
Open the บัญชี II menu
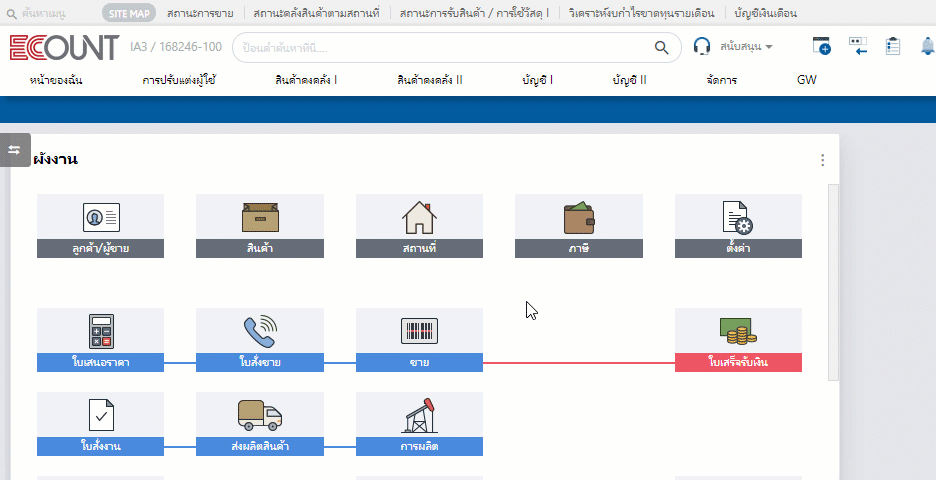pos(630,79)
